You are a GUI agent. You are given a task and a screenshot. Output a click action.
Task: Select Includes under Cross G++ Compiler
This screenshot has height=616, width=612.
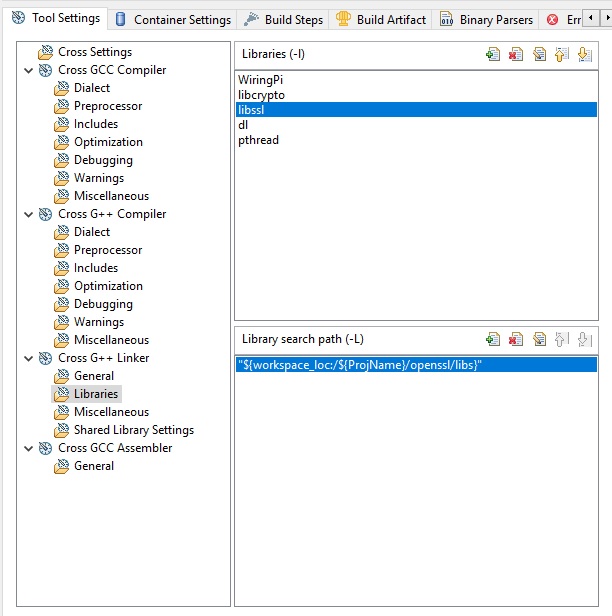point(96,268)
